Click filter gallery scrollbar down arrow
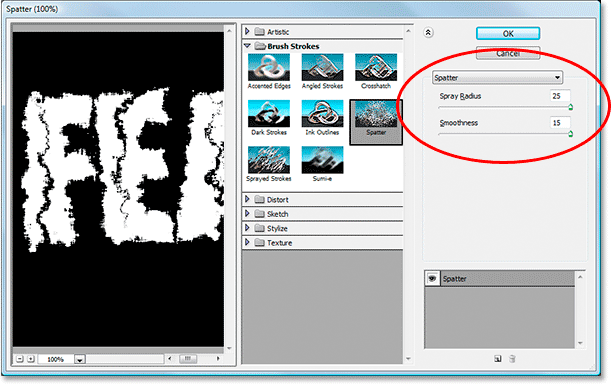Screen dimensions: 611x384 pos(408,359)
